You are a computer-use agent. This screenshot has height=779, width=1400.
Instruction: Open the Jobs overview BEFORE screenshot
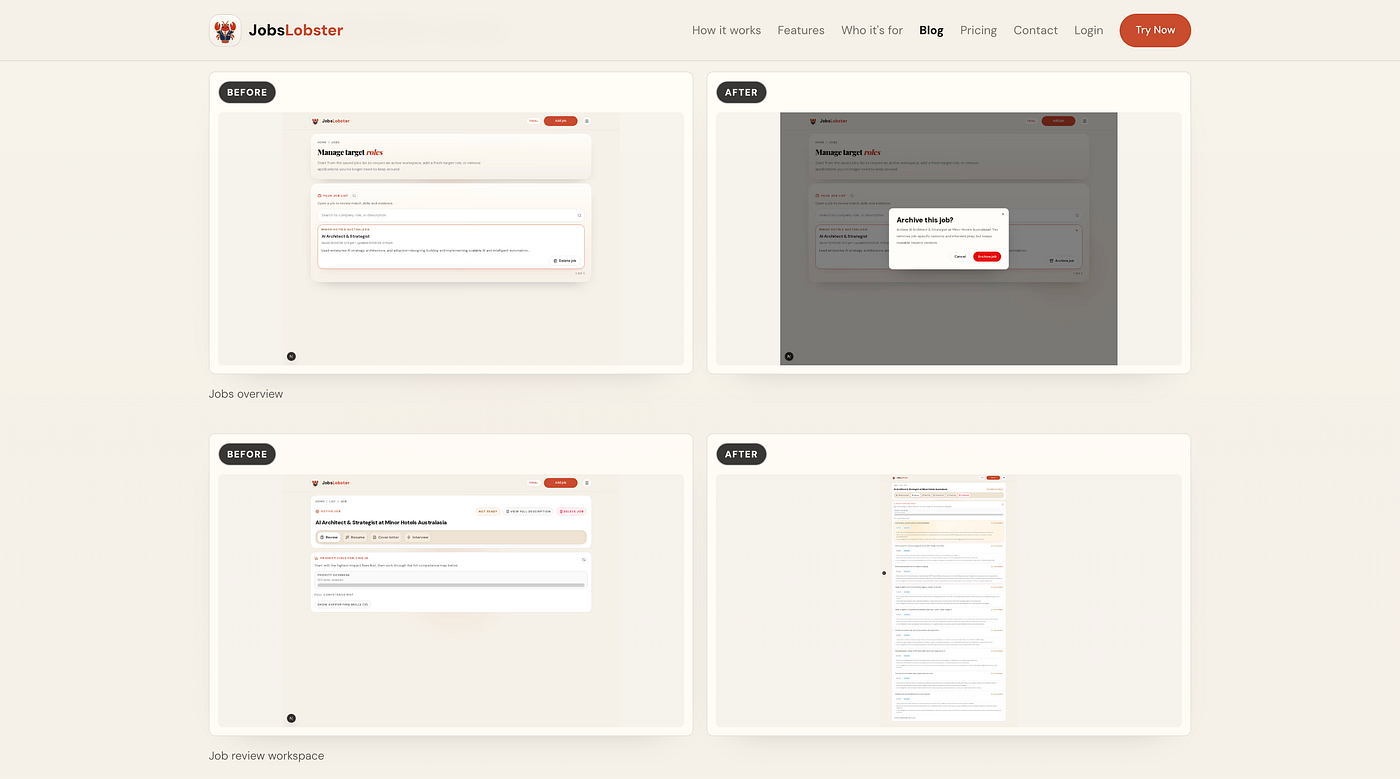(451, 238)
